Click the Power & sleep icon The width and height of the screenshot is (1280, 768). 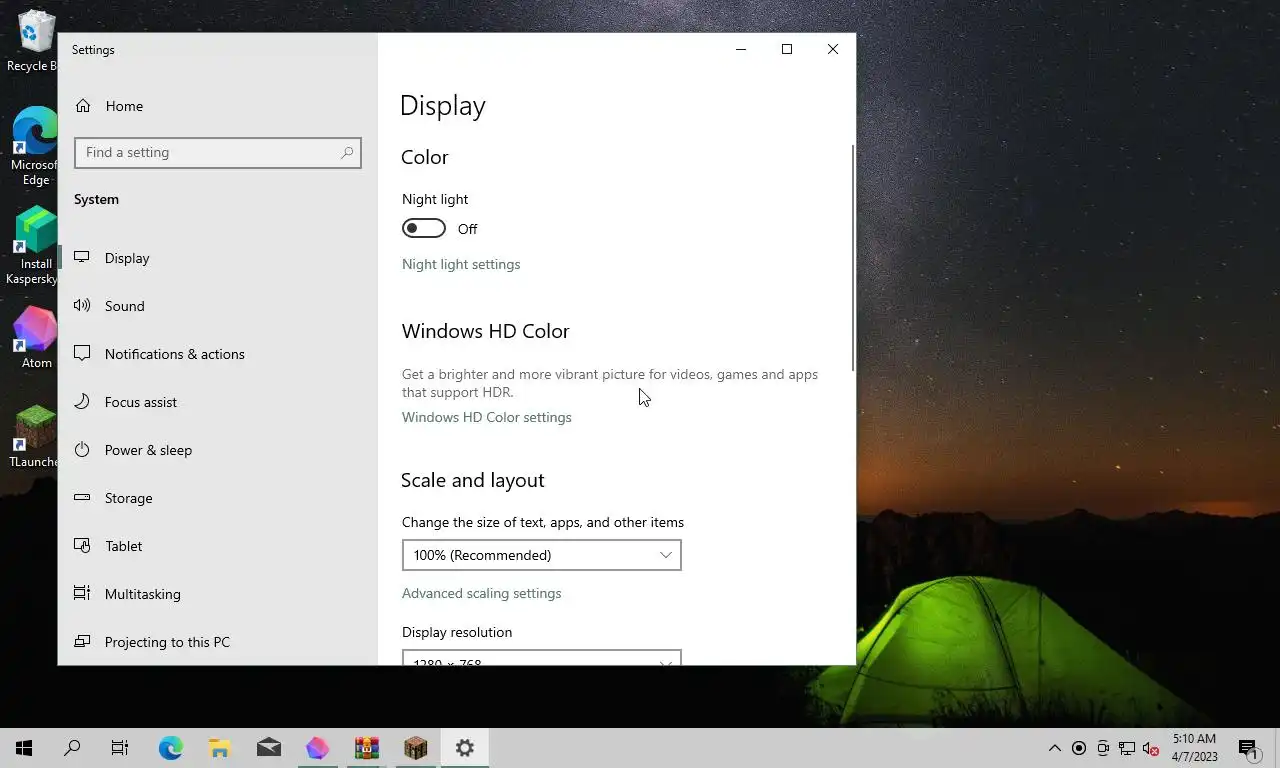pyautogui.click(x=82, y=450)
